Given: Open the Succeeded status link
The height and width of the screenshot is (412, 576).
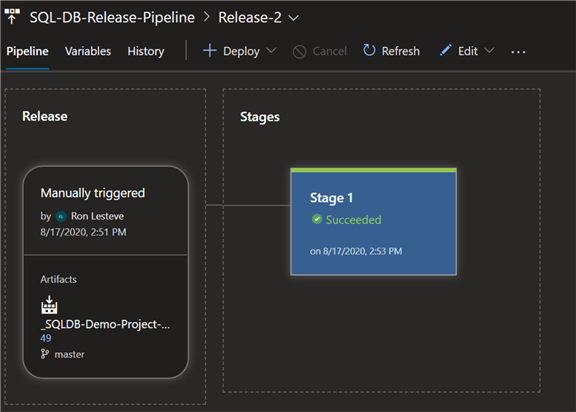Looking at the screenshot, I should (x=353, y=220).
